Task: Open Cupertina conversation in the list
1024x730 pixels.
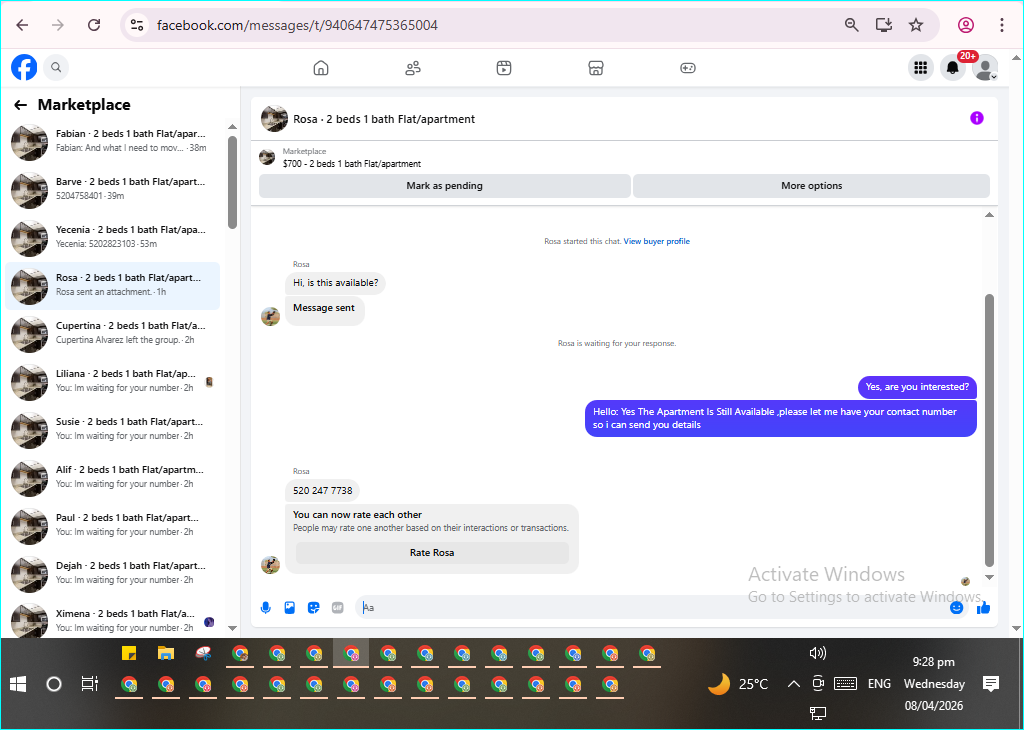Action: 112,334
